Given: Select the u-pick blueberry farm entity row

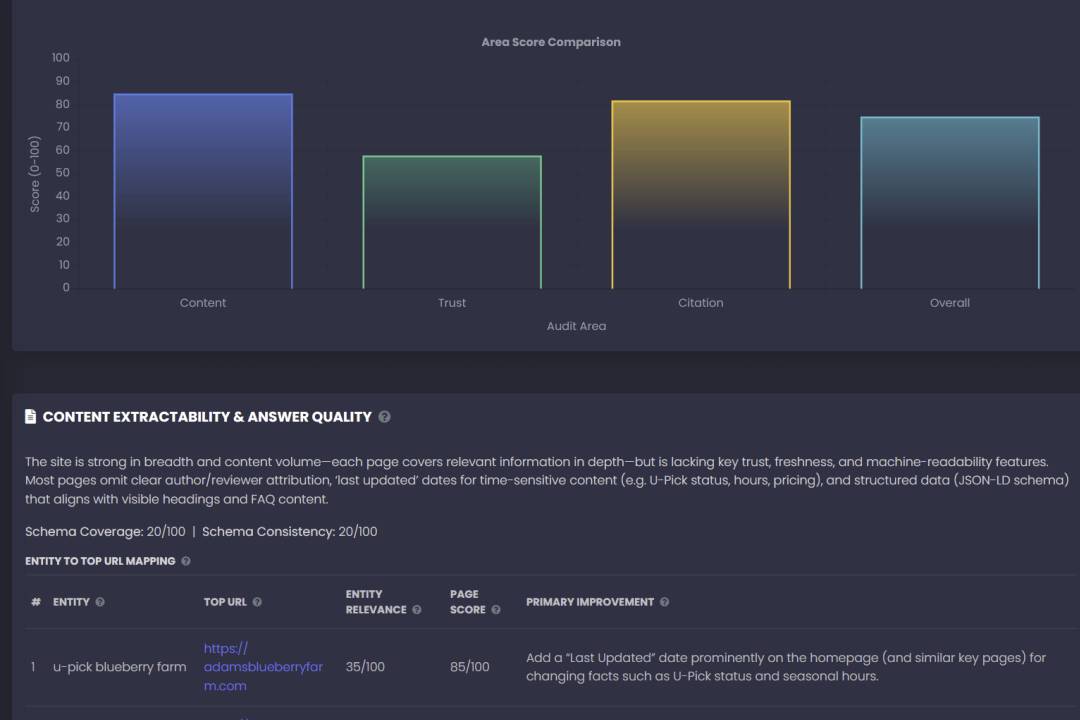Looking at the screenshot, I should point(119,667).
